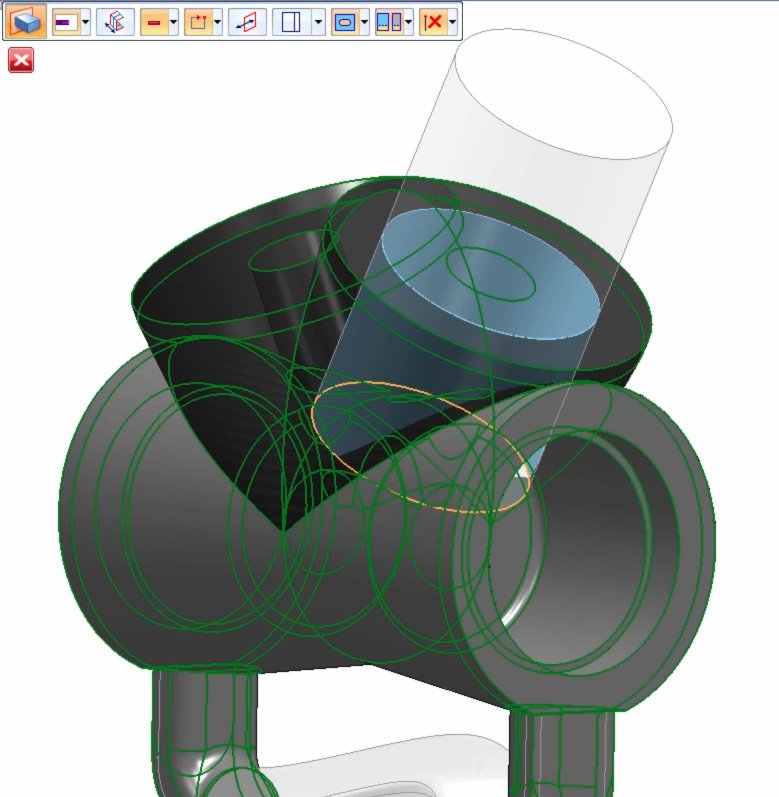Viewport: 779px width, 797px height.
Task: Expand dropdown next to split rectangle icon
Action: [318, 22]
